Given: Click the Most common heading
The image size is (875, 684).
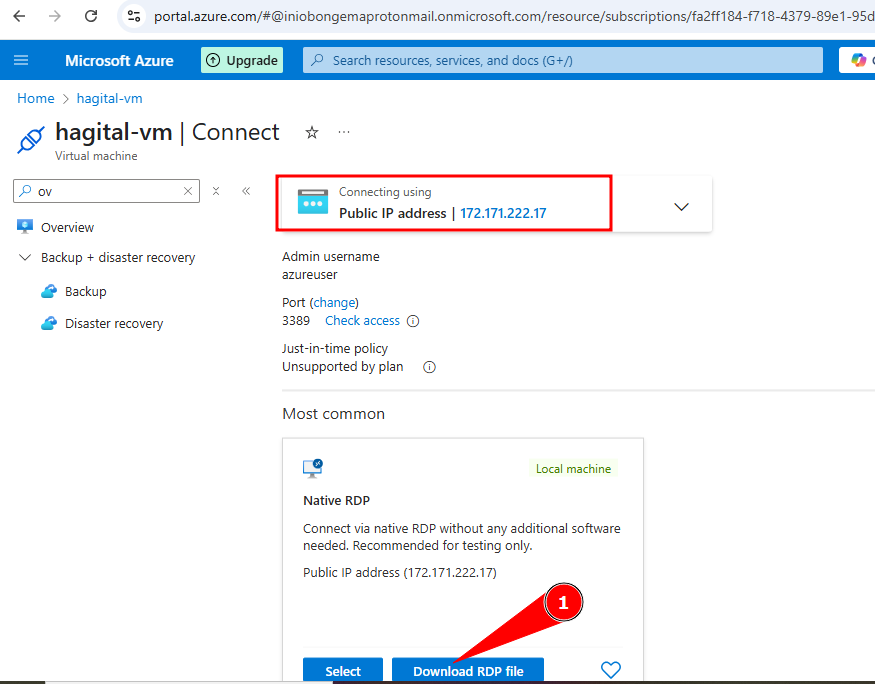Looking at the screenshot, I should [x=334, y=413].
